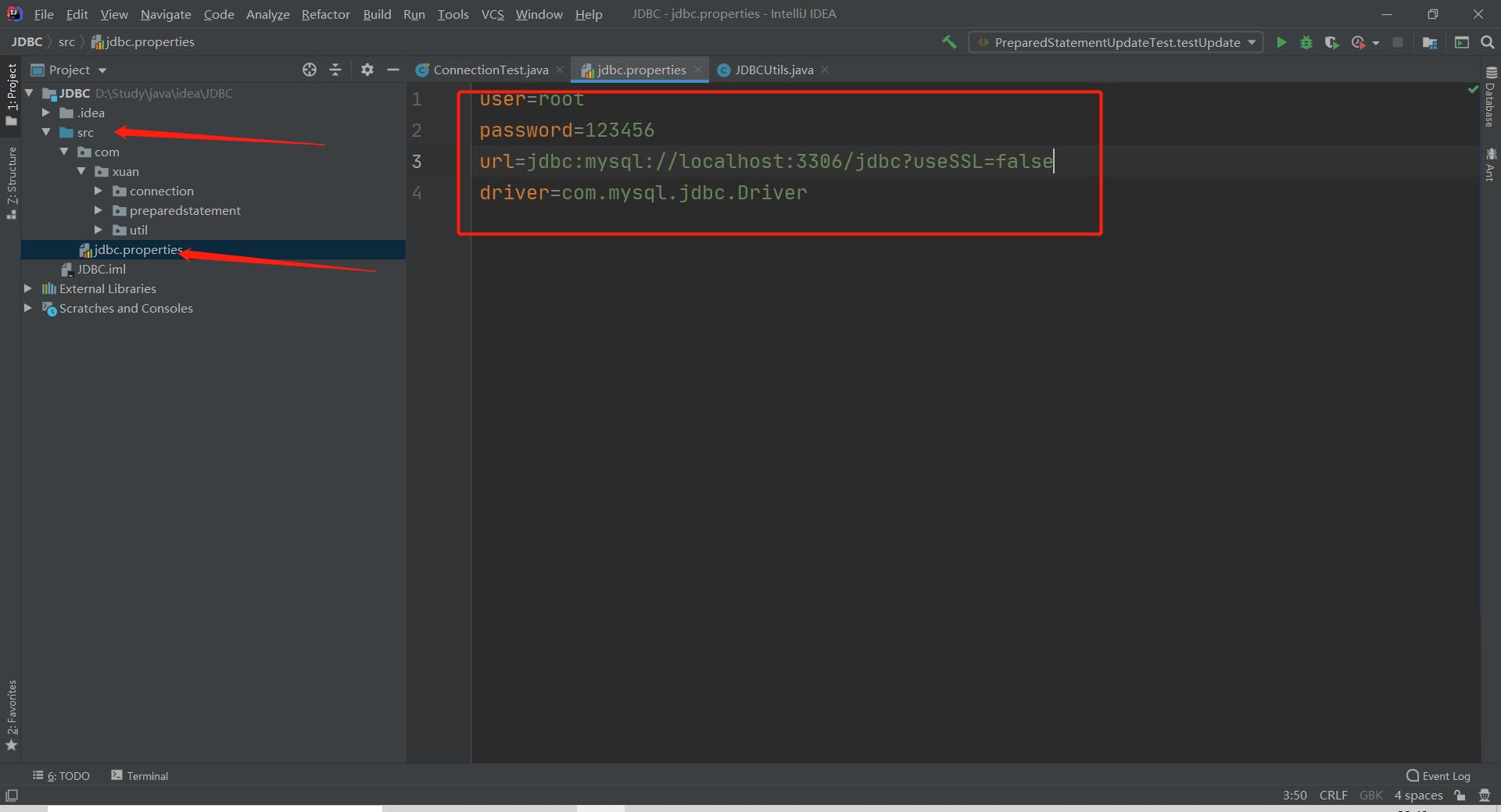Image resolution: width=1501 pixels, height=812 pixels.
Task: Place cursor on the driver line
Action: (643, 192)
